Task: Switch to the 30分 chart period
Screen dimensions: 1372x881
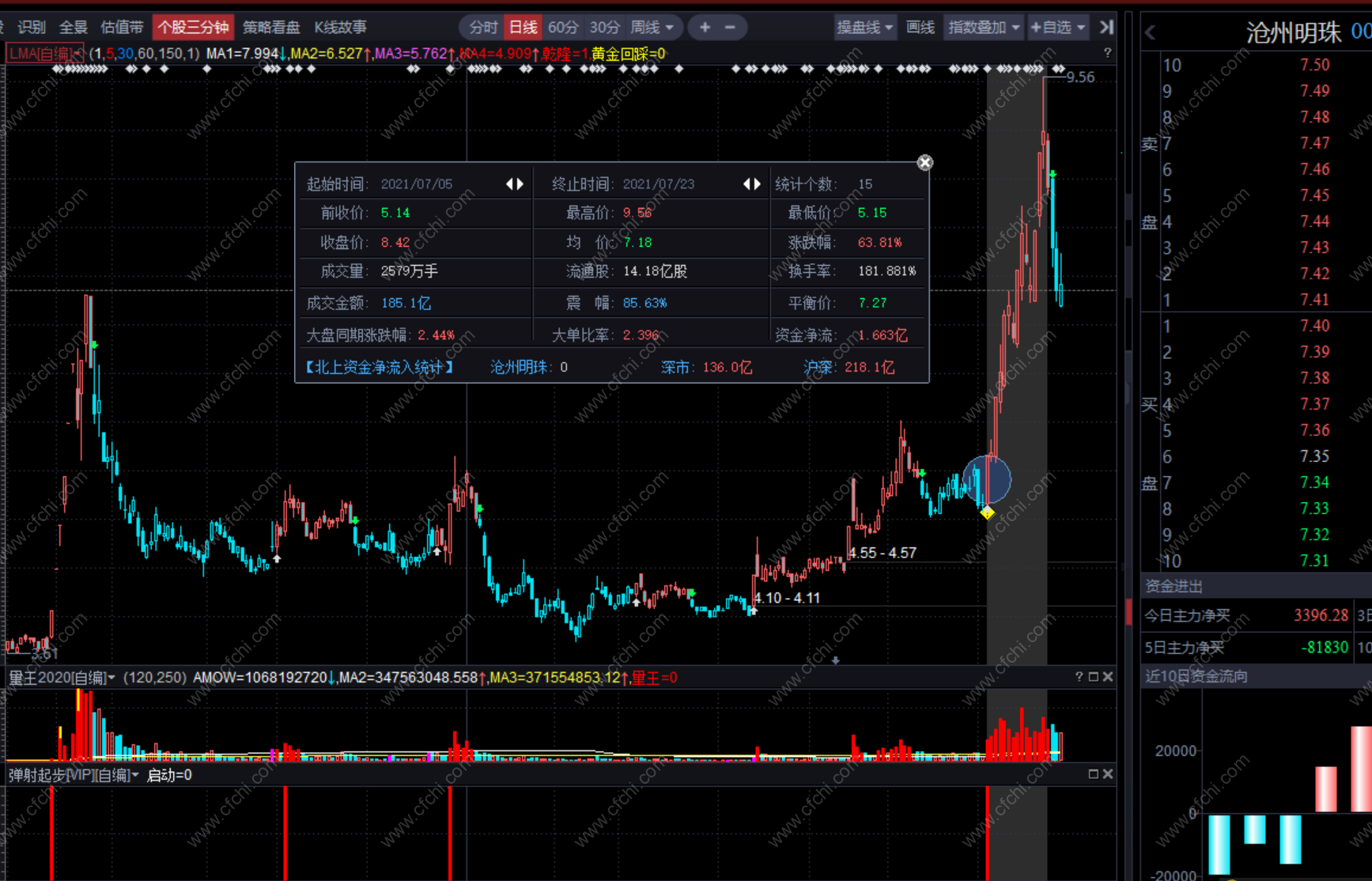Action: coord(605,27)
